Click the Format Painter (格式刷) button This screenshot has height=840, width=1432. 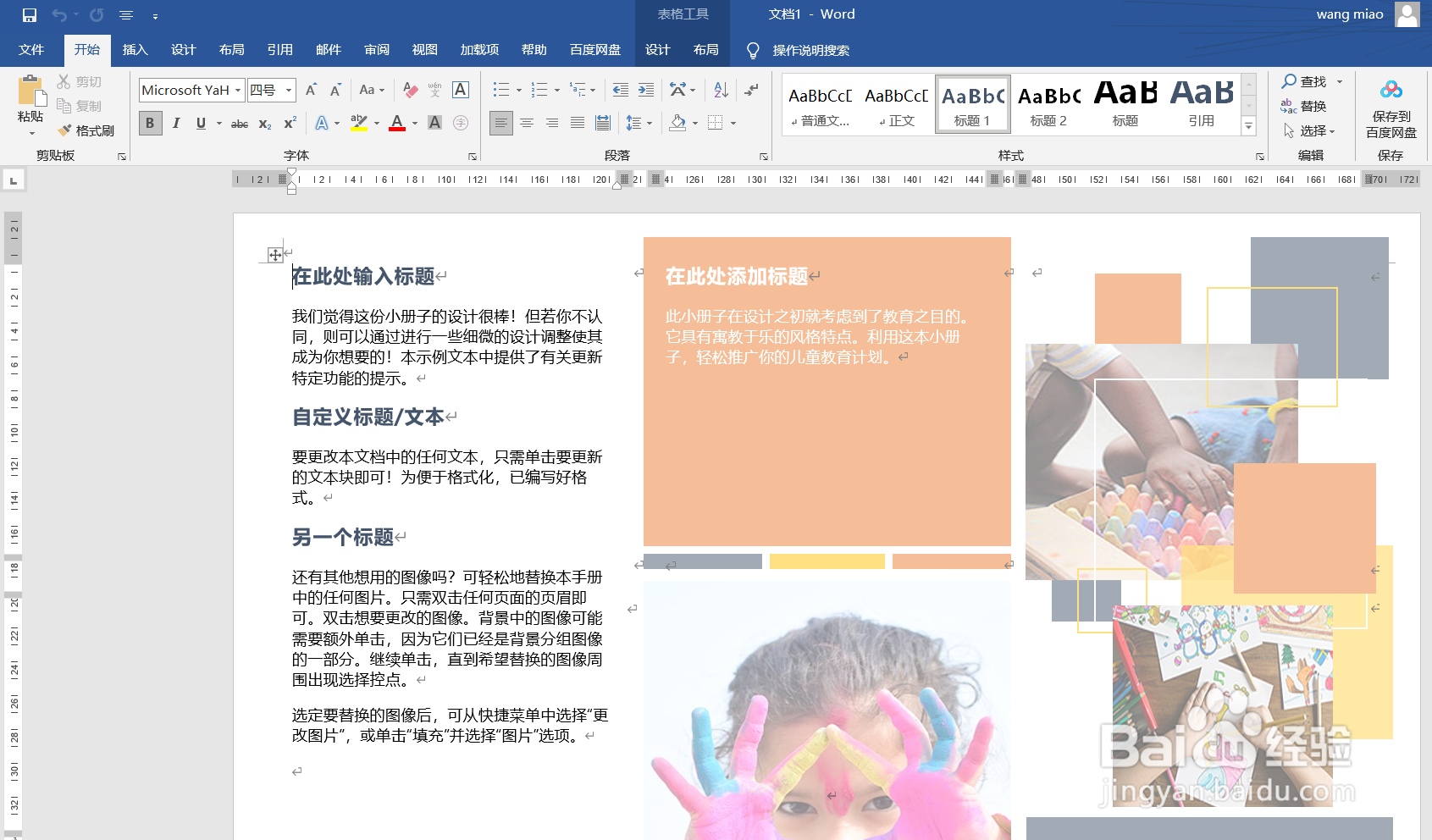pos(86,130)
